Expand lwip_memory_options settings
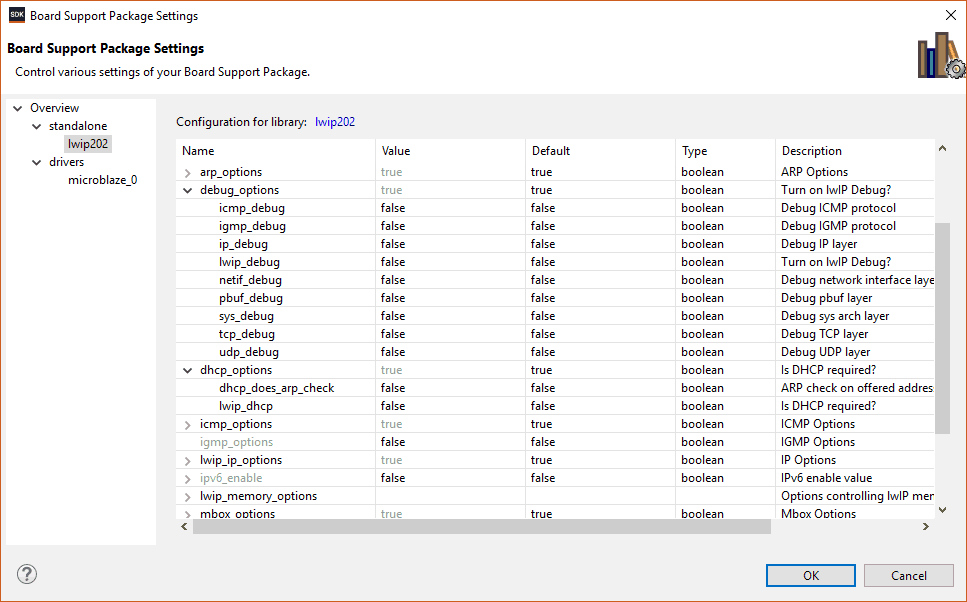The image size is (967, 602). [x=188, y=496]
